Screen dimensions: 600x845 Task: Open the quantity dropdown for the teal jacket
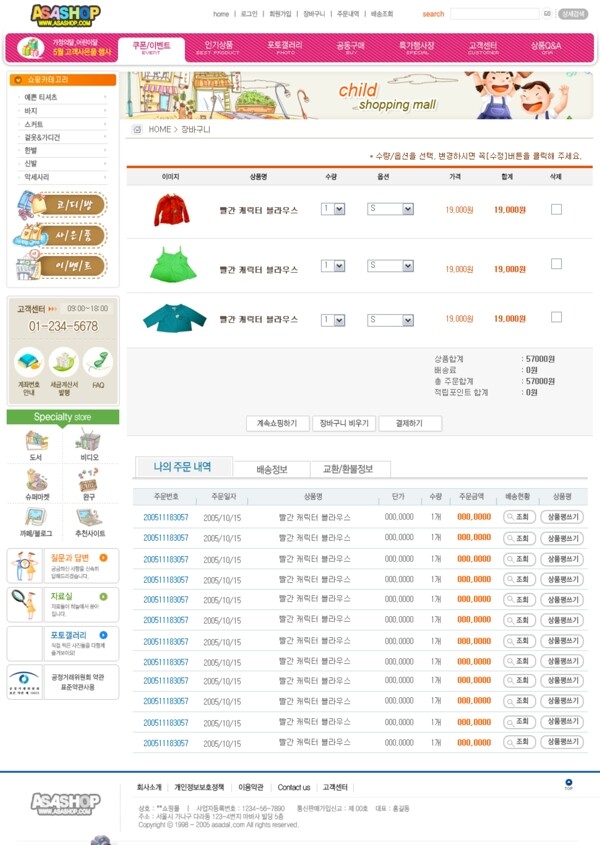[333, 320]
